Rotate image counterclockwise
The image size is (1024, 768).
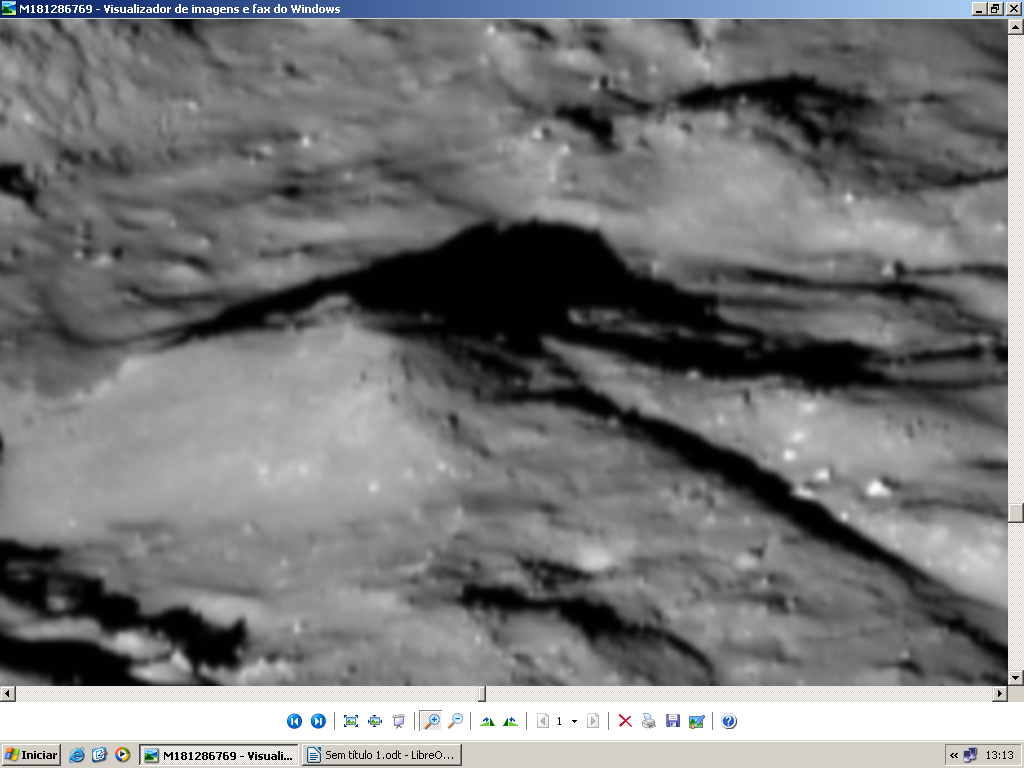pos(511,721)
